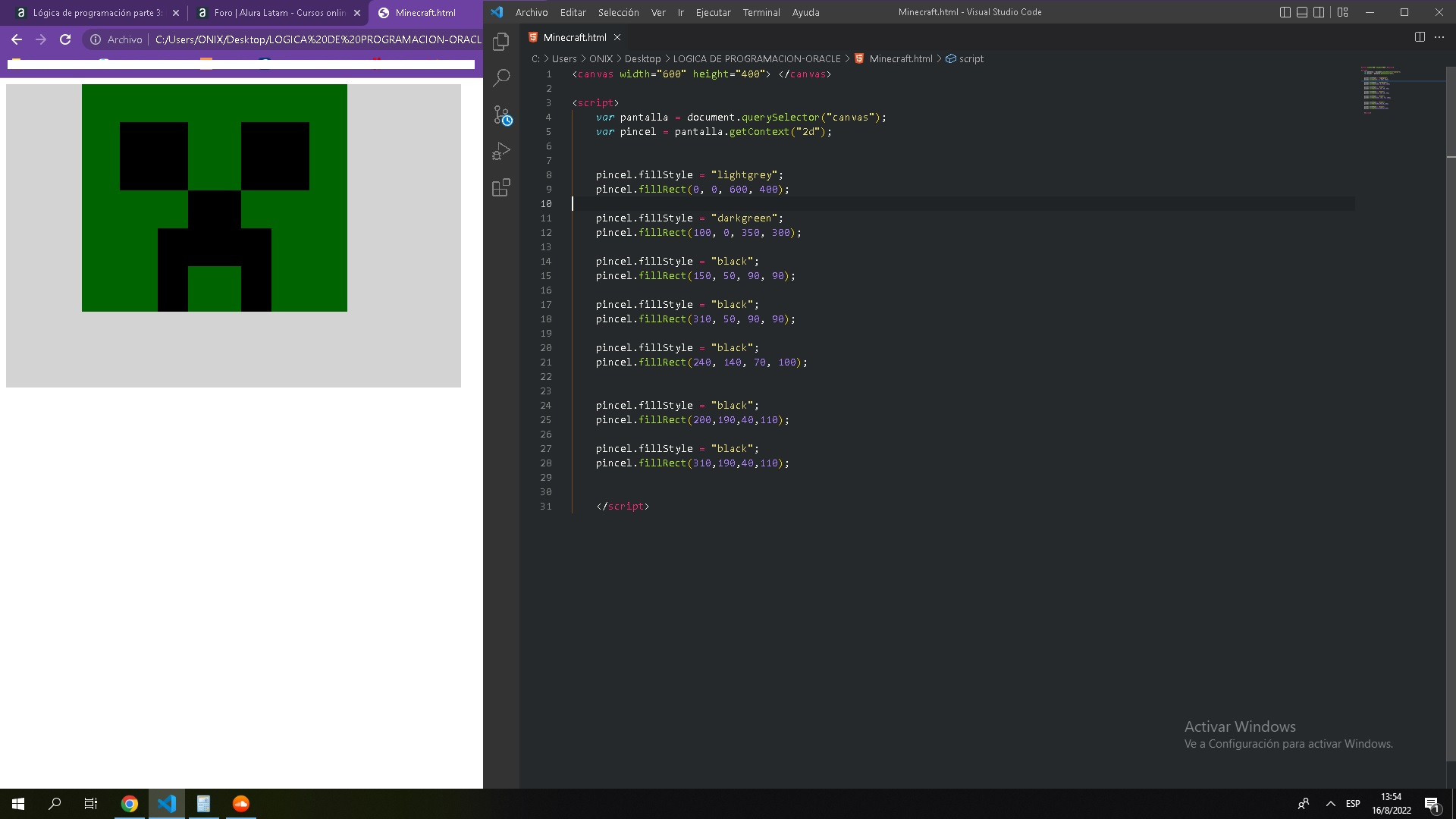Click the closing script tag on line 31
This screenshot has width=1456, height=819.
pos(623,507)
